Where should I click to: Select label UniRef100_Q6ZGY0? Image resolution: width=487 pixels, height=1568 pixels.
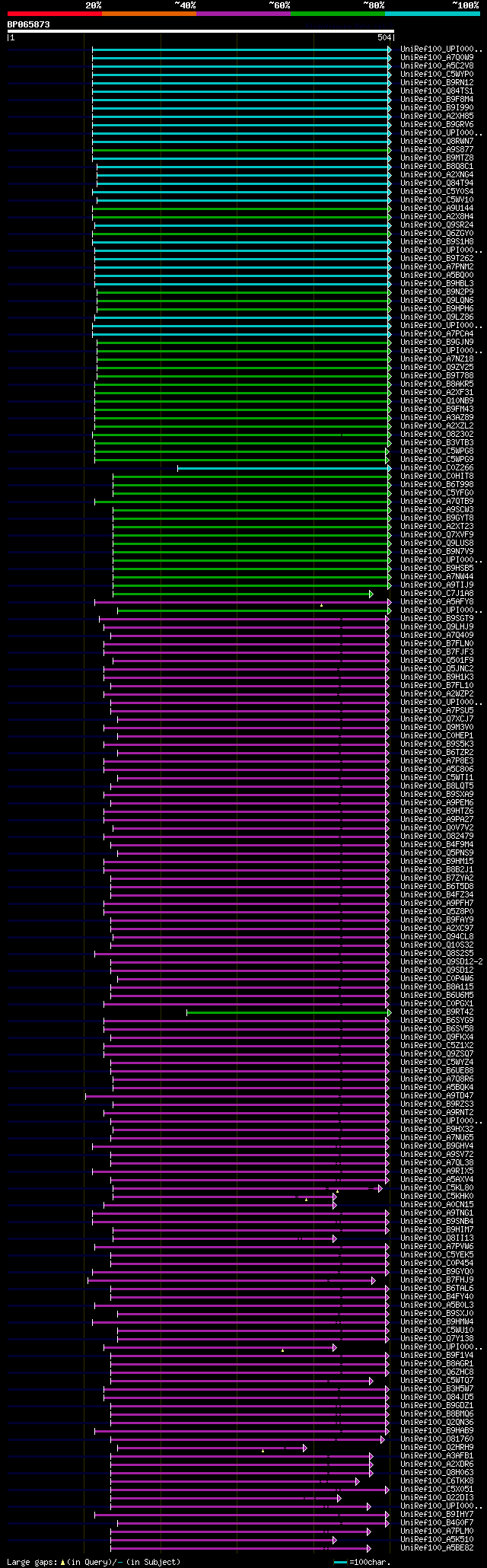point(437,233)
